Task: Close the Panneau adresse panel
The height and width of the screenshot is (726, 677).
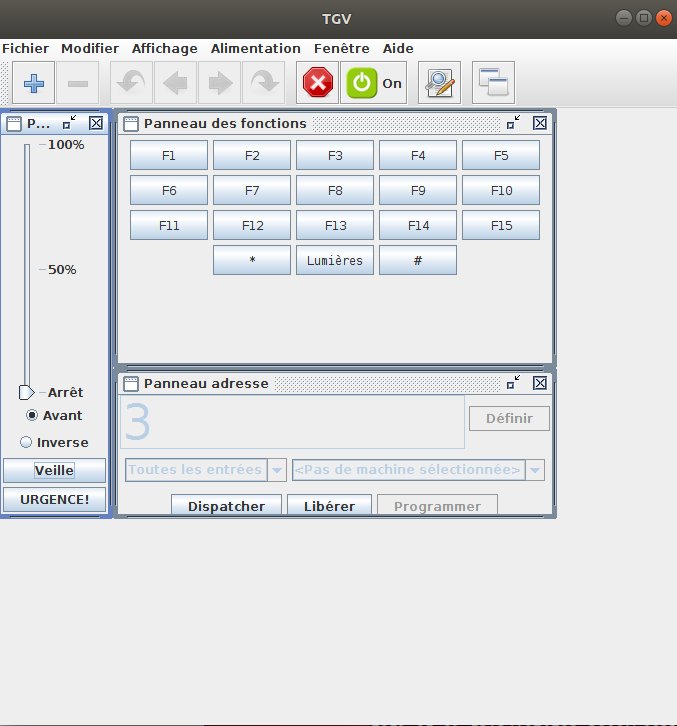Action: [x=540, y=383]
